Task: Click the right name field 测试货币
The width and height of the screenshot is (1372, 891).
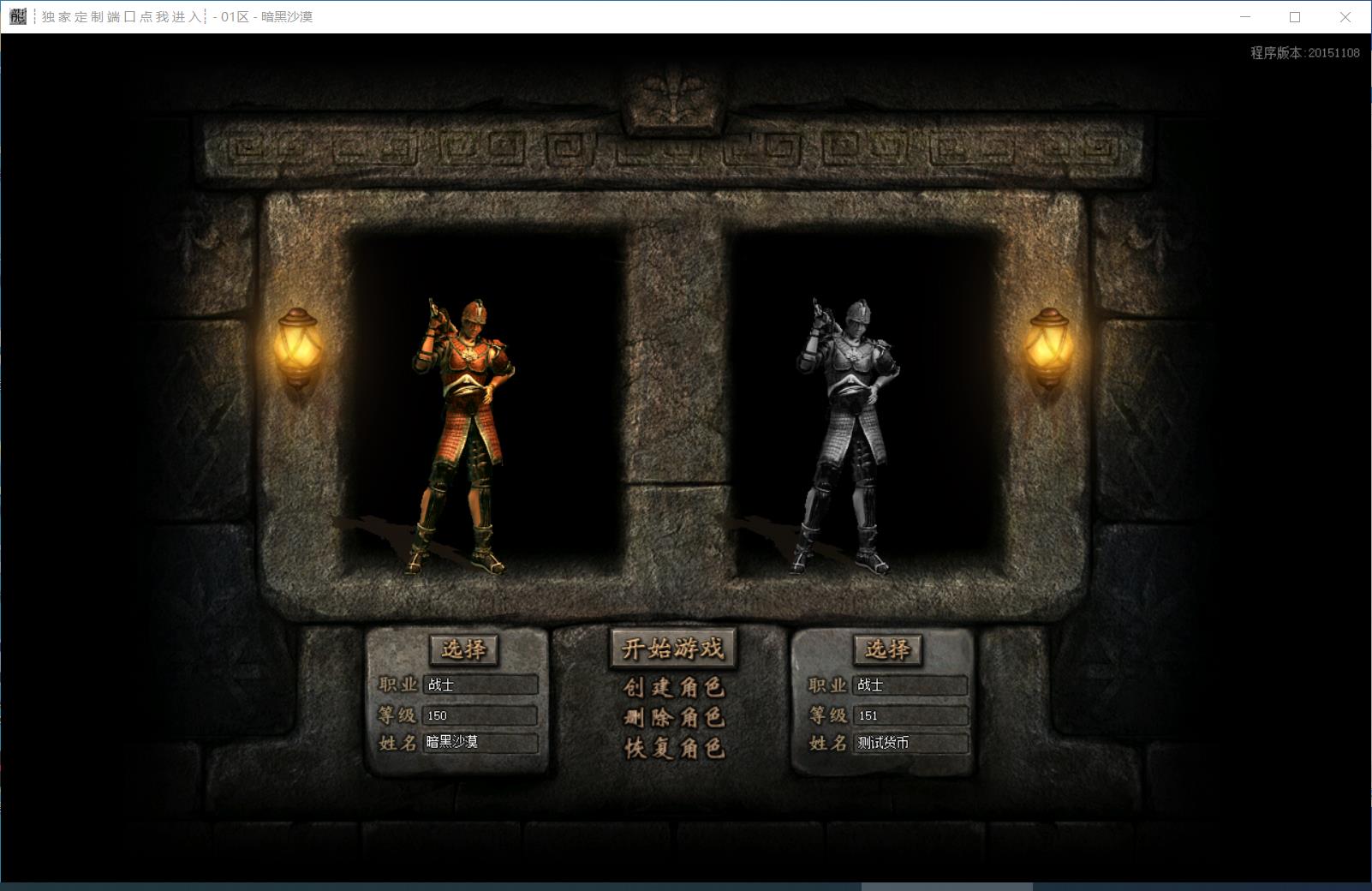Action: 911,742
